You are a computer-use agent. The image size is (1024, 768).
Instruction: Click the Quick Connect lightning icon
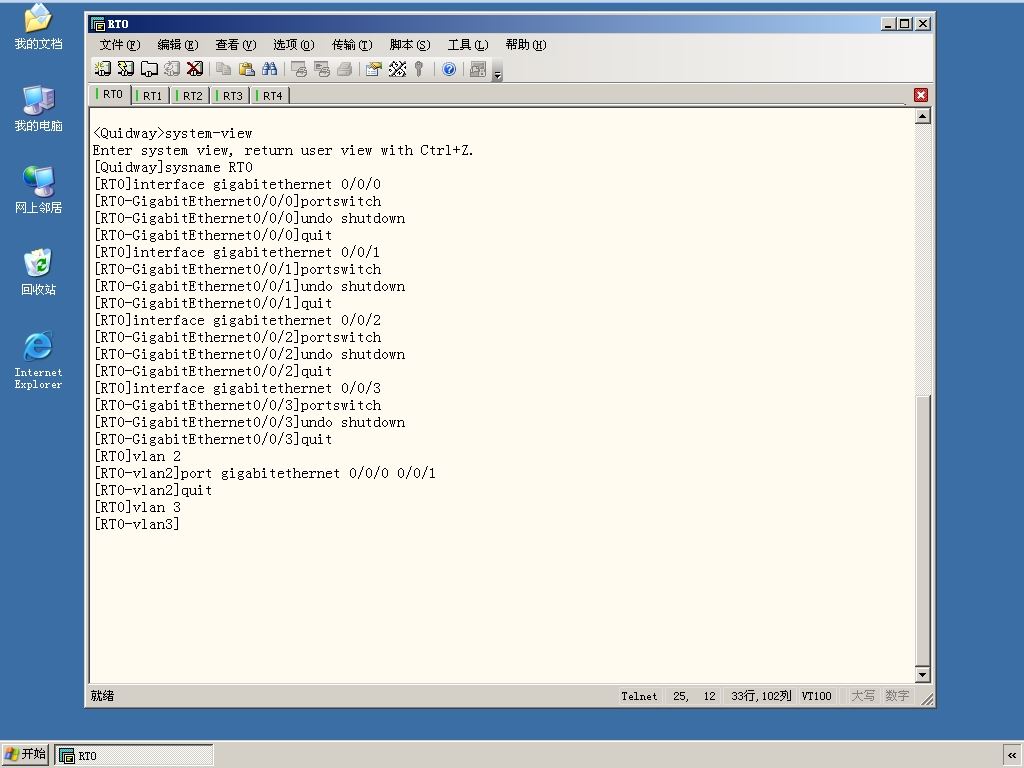click(x=125, y=69)
